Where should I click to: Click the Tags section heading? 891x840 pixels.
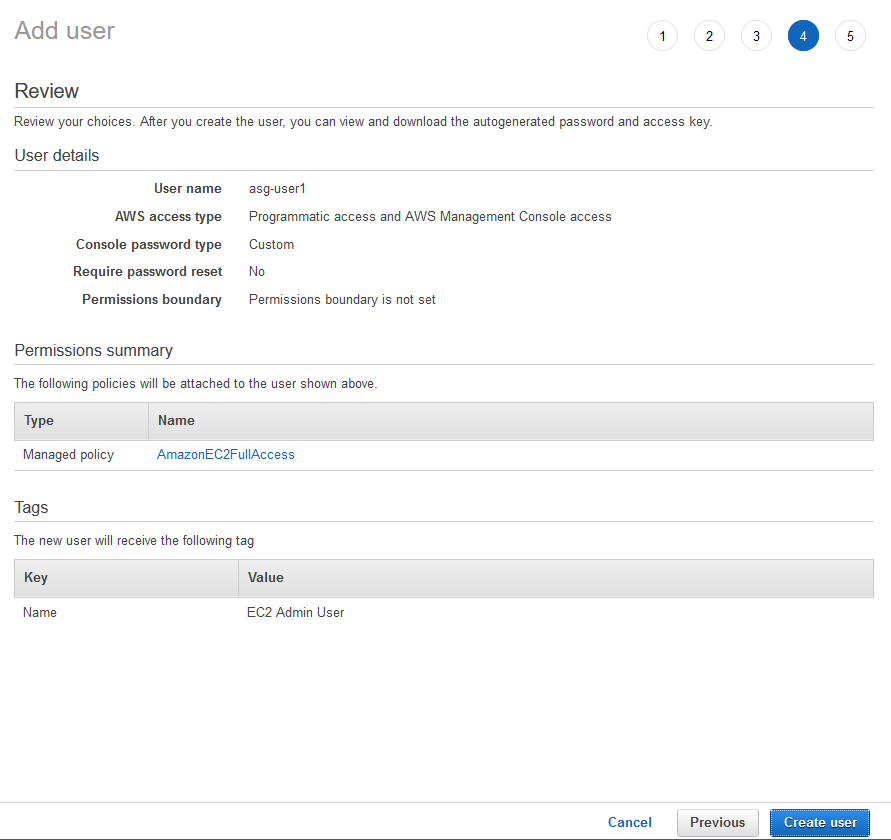coord(31,507)
